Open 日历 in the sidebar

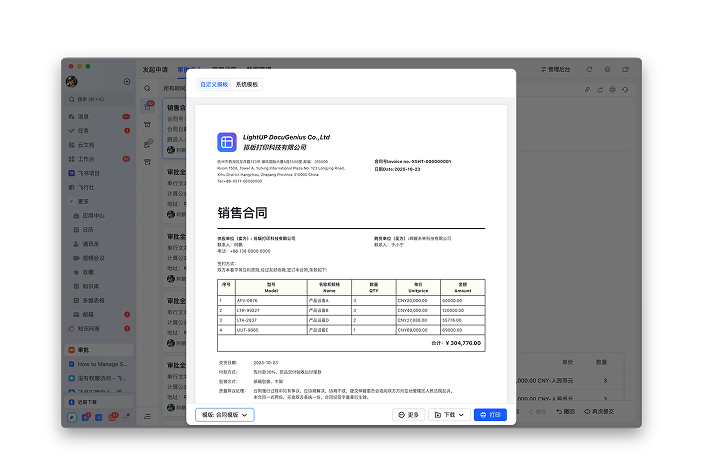coord(100,229)
